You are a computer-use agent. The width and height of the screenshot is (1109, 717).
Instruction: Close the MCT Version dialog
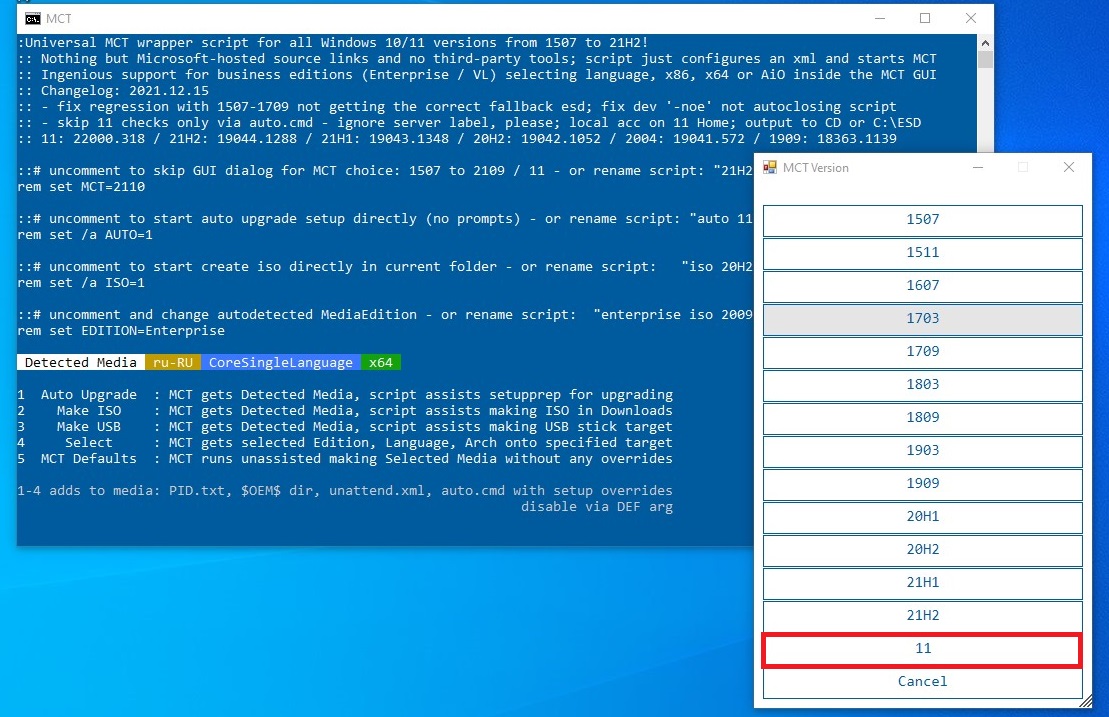tap(1069, 168)
